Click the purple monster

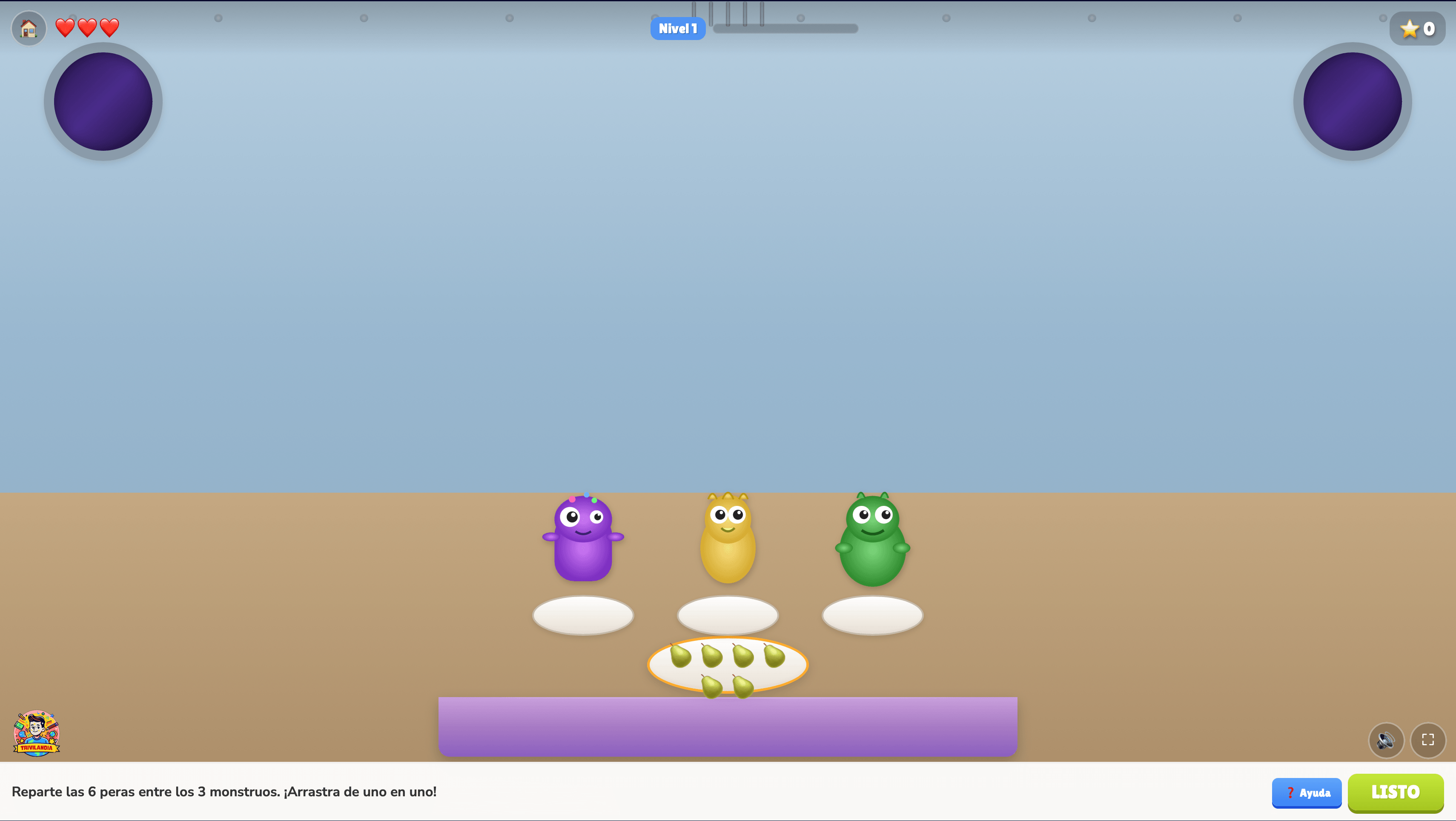pyautogui.click(x=583, y=538)
